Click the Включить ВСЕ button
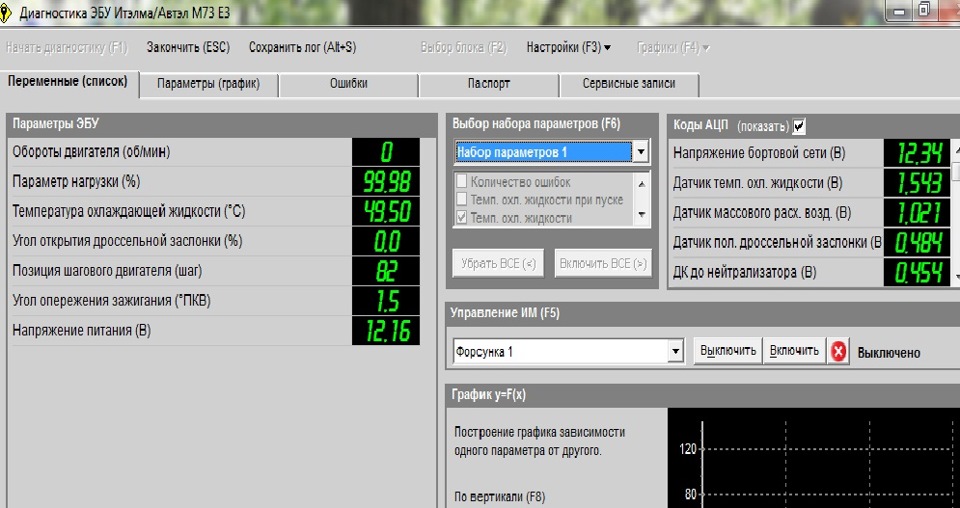 tap(603, 264)
